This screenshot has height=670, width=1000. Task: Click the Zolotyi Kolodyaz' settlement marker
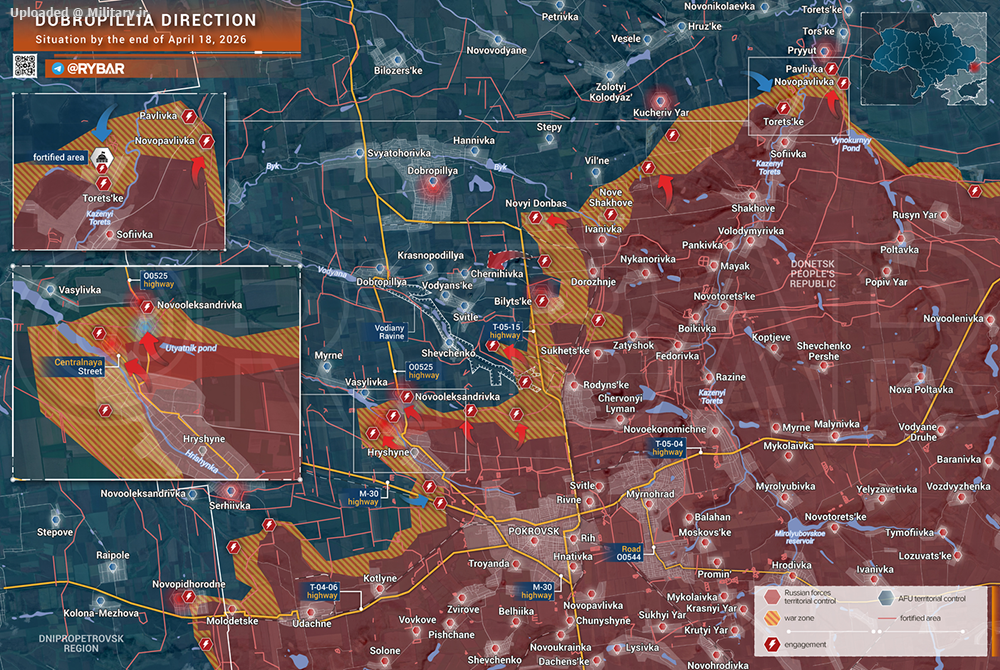pyautogui.click(x=610, y=75)
